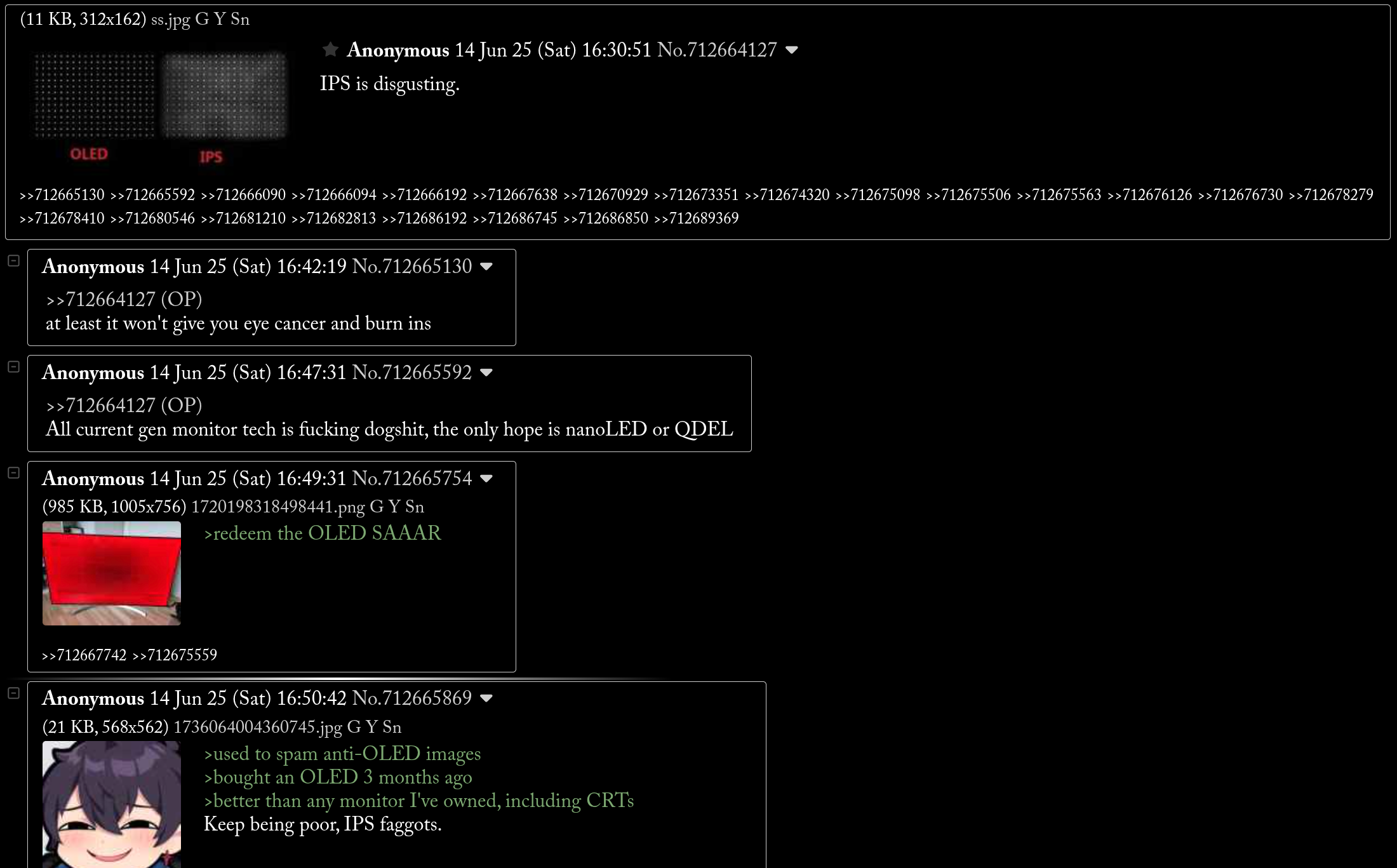Click the star icon on the OP post

click(330, 49)
